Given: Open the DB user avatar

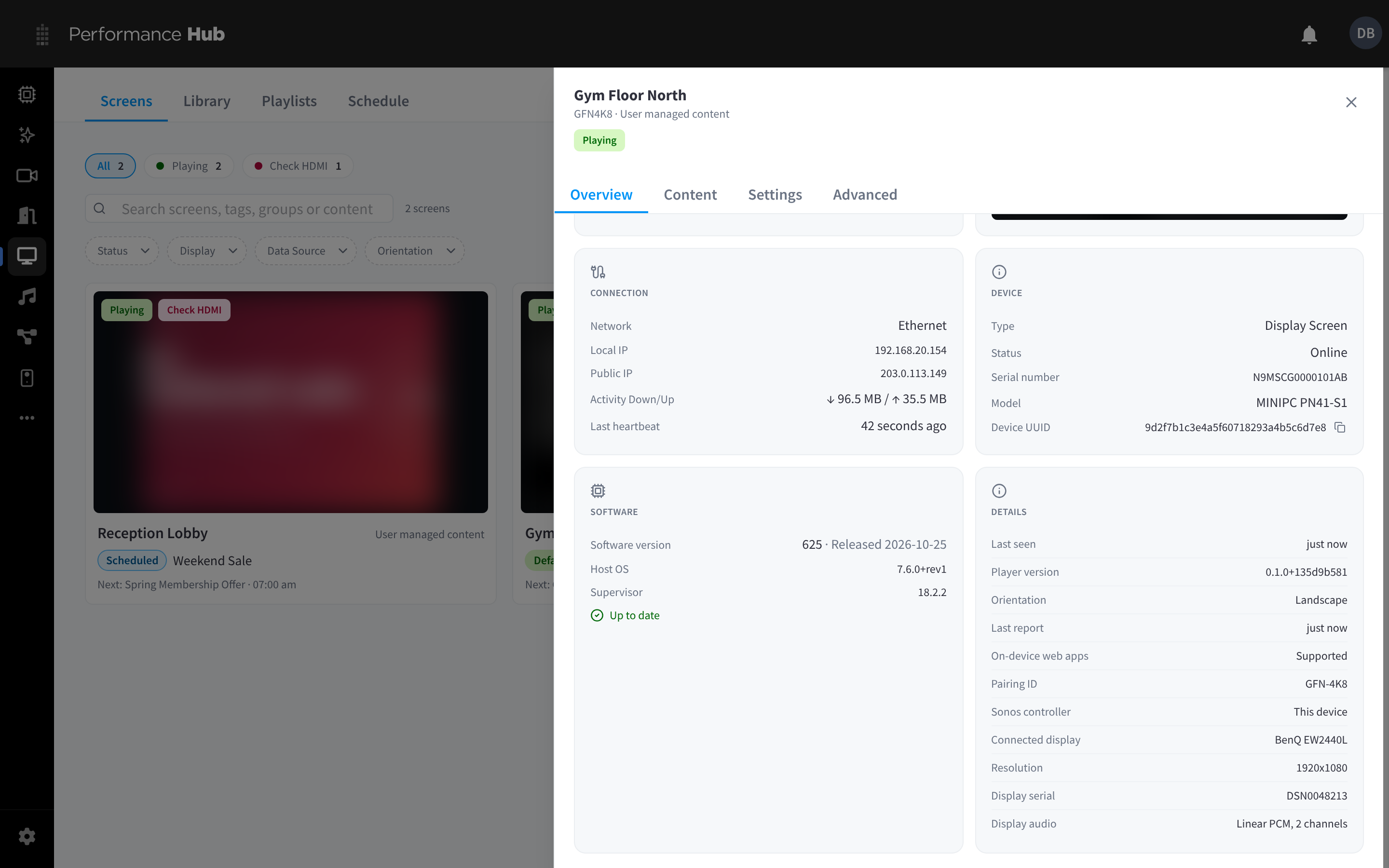Looking at the screenshot, I should (x=1365, y=33).
